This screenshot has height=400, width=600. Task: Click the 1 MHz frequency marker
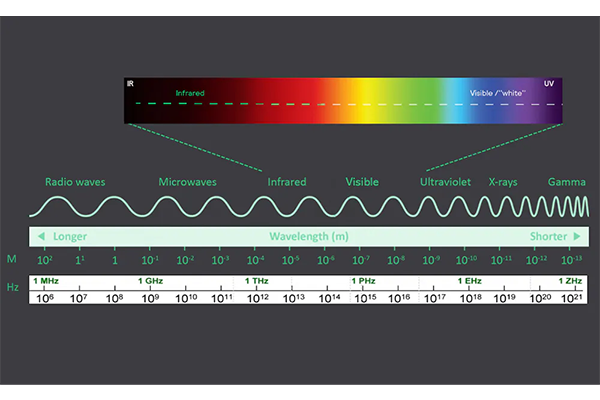(46, 282)
